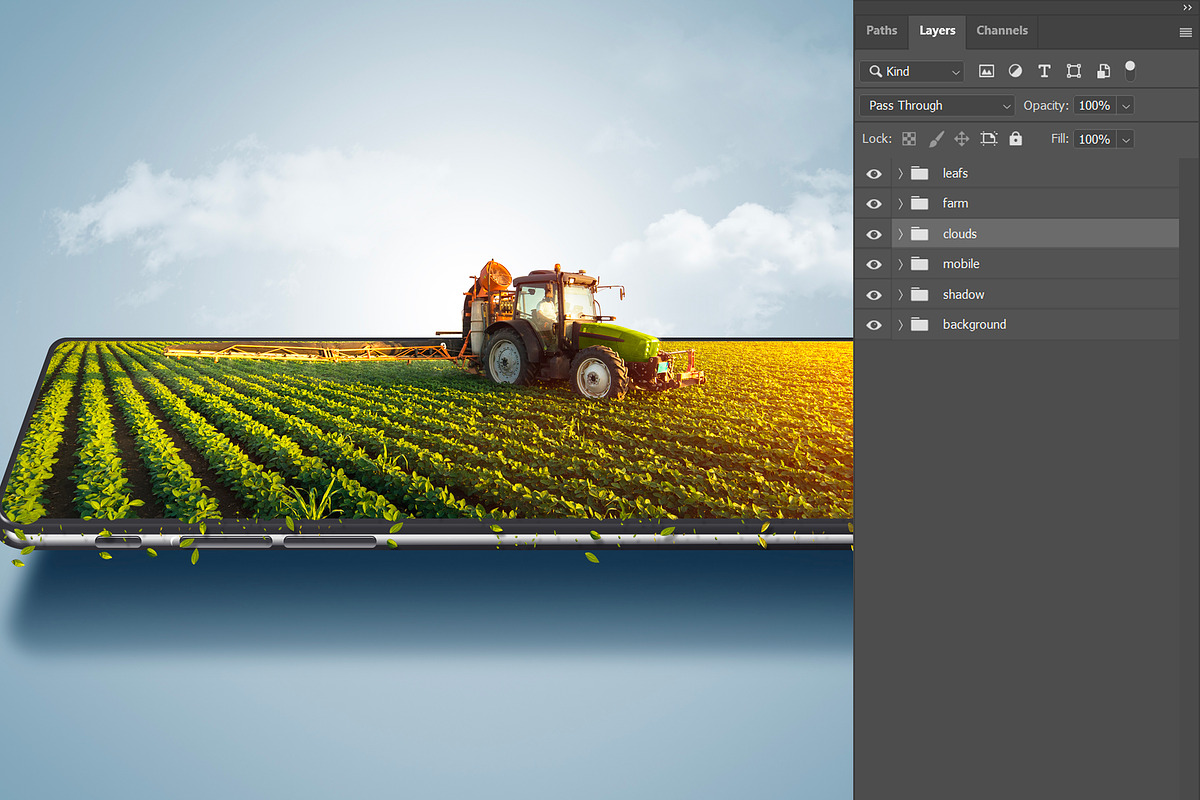This screenshot has width=1200, height=800.
Task: Click the Fill value field
Action: tap(1094, 139)
